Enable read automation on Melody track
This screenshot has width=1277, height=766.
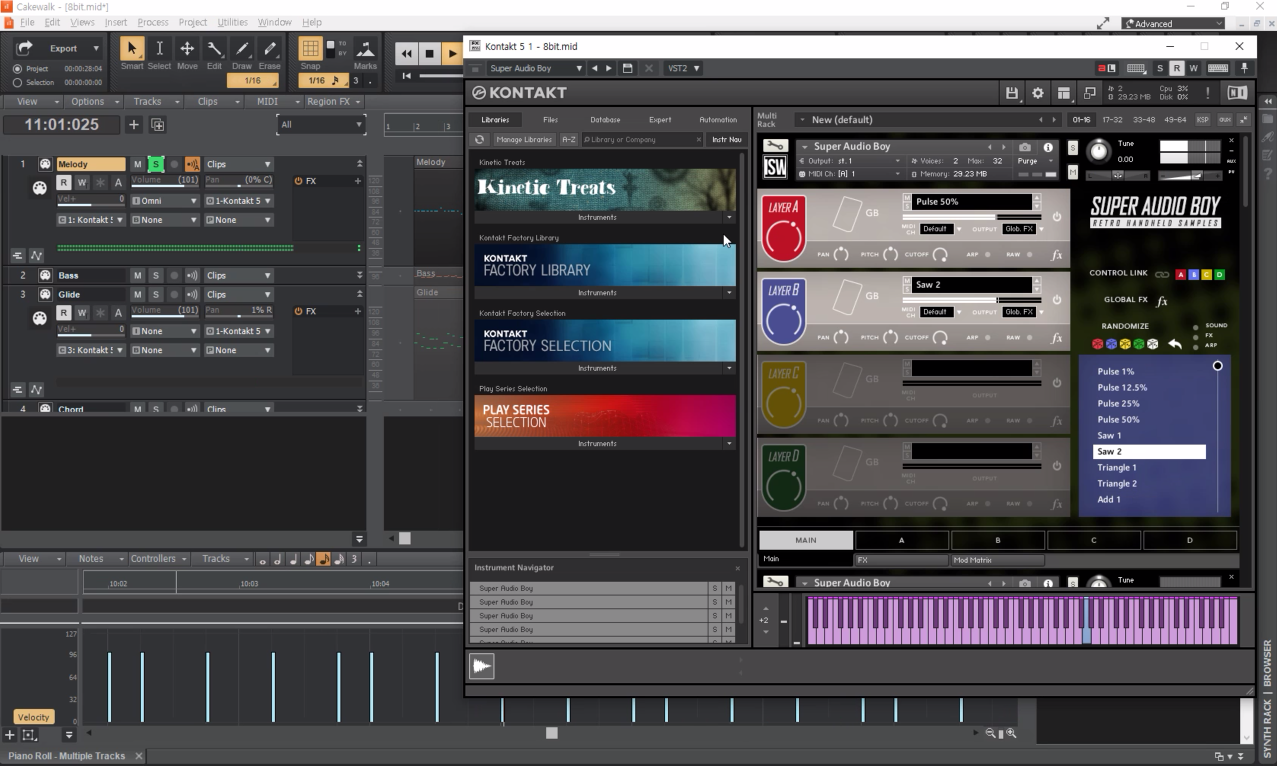click(64, 183)
